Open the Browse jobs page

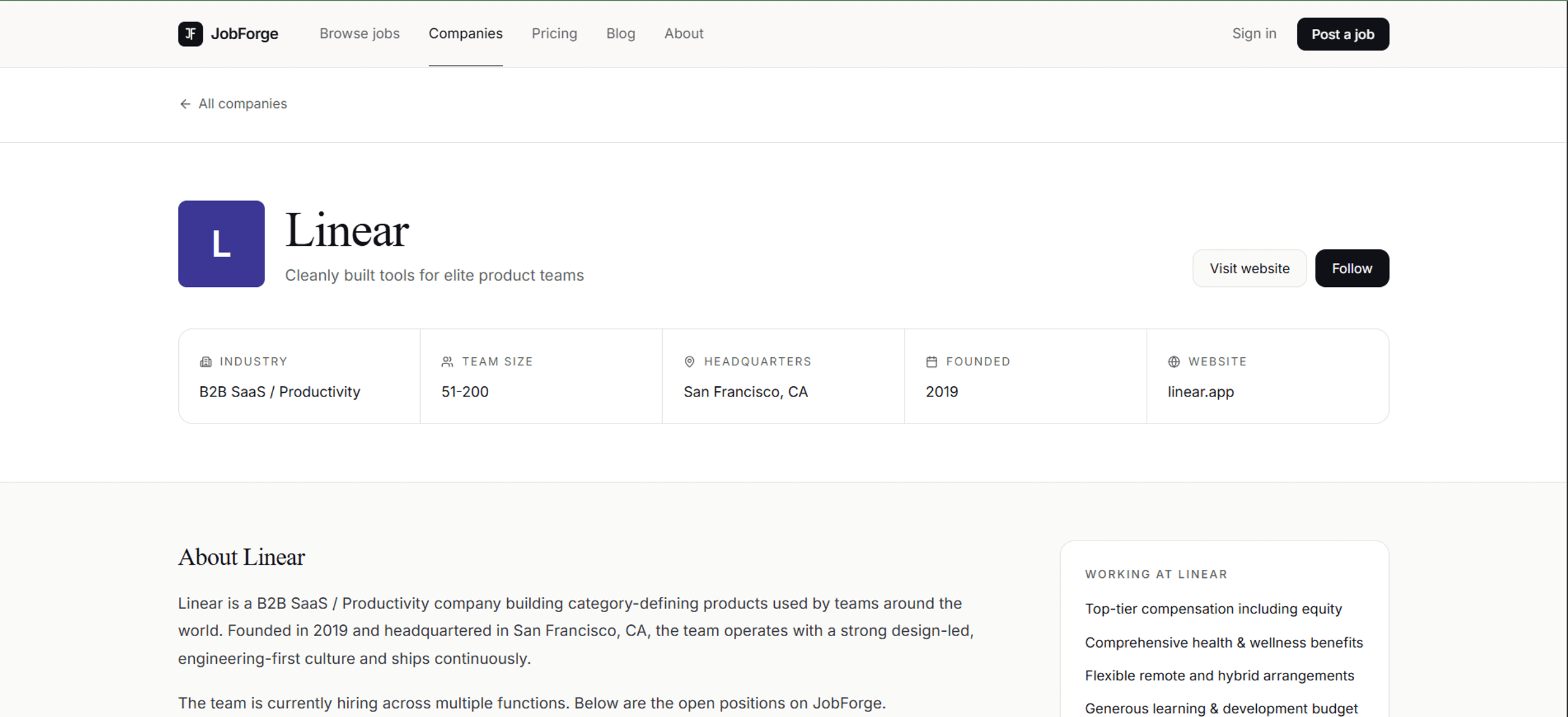coord(360,34)
